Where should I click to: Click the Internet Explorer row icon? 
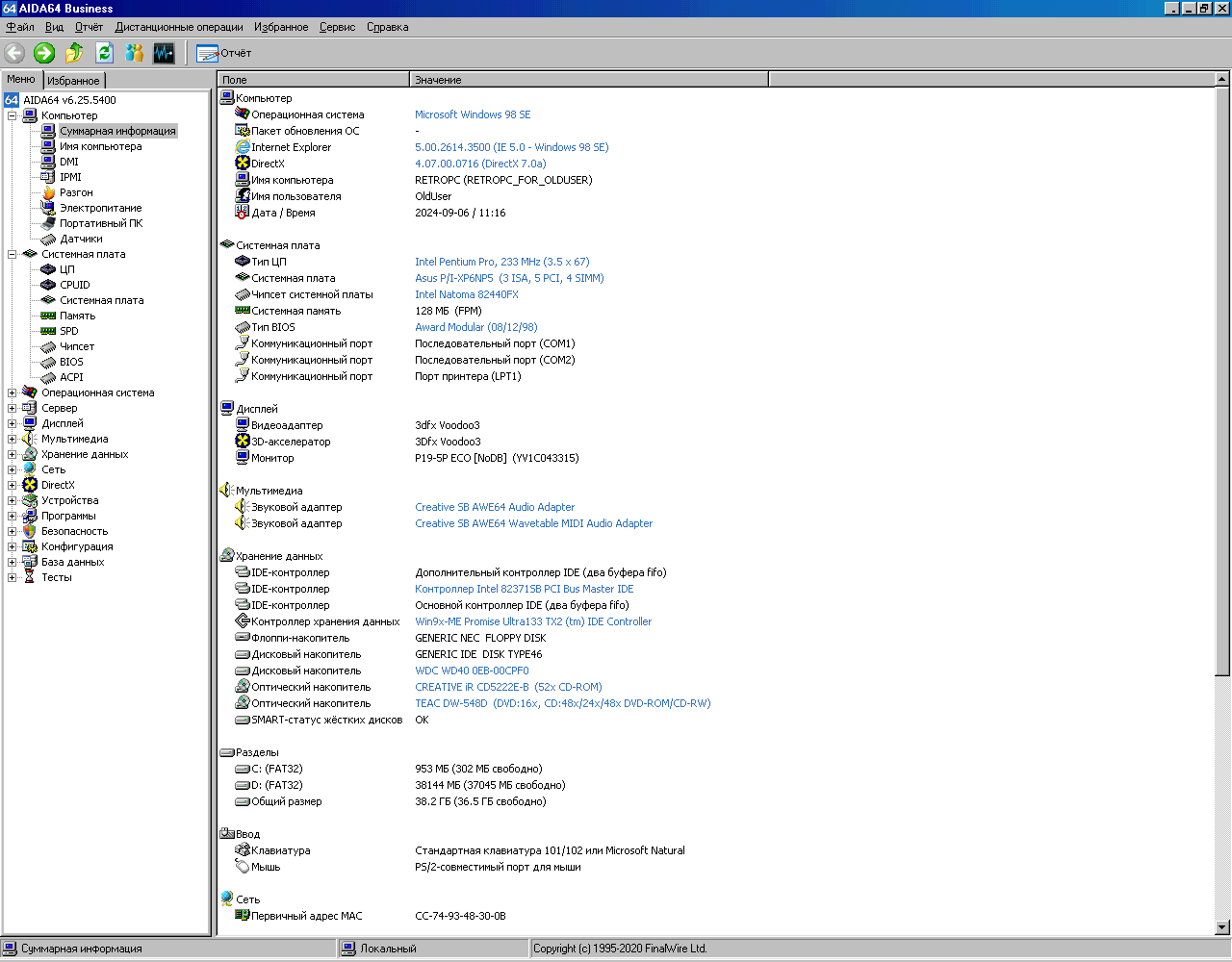click(x=243, y=147)
